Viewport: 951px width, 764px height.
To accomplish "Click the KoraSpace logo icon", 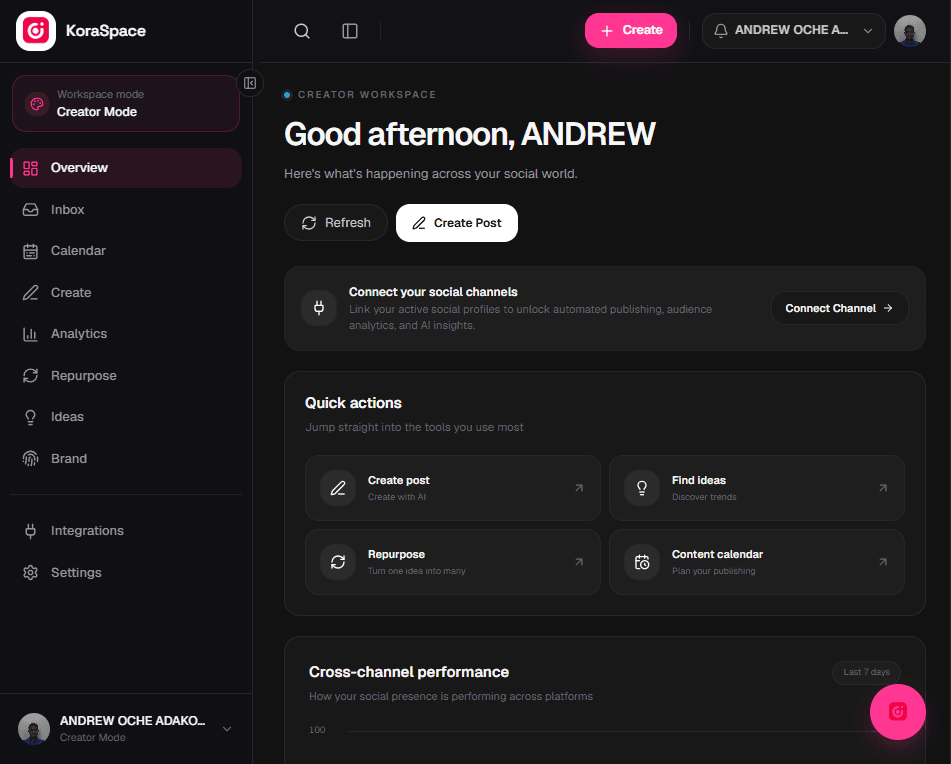I will 36,31.
